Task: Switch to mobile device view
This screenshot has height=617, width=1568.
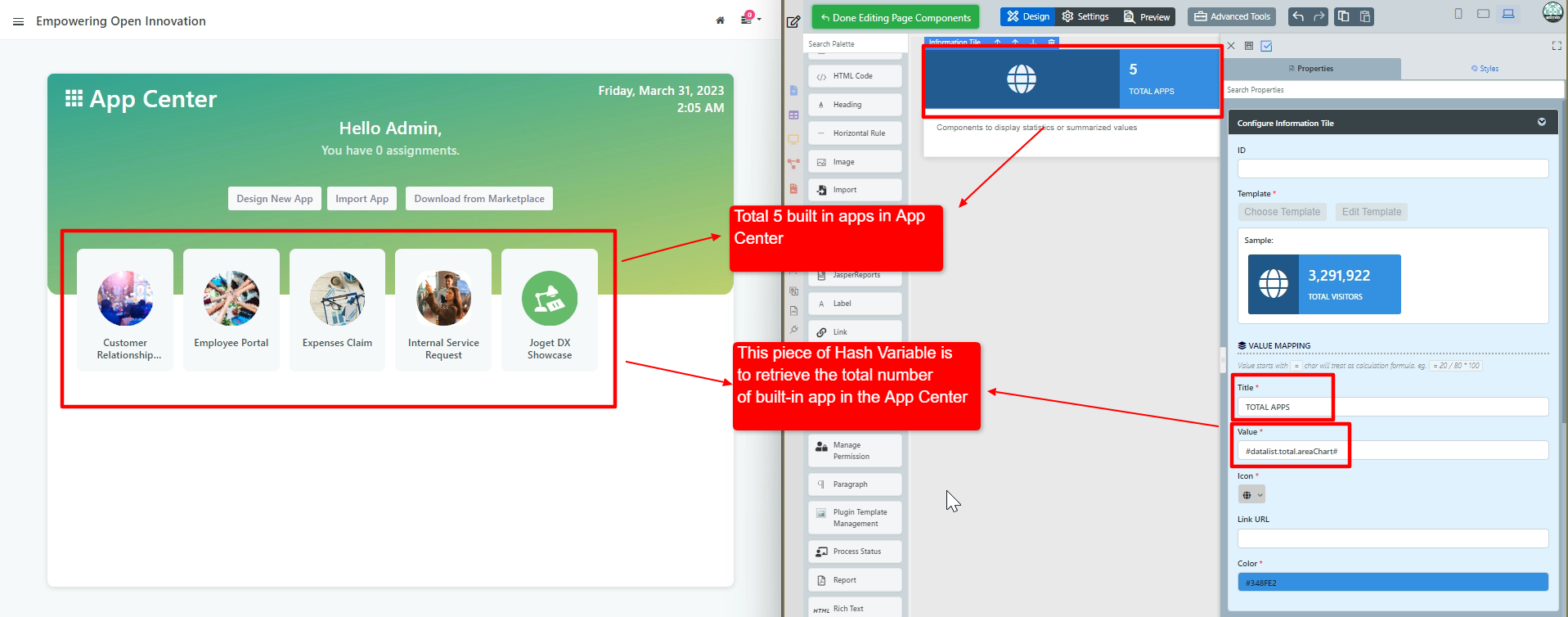Action: tap(1458, 14)
